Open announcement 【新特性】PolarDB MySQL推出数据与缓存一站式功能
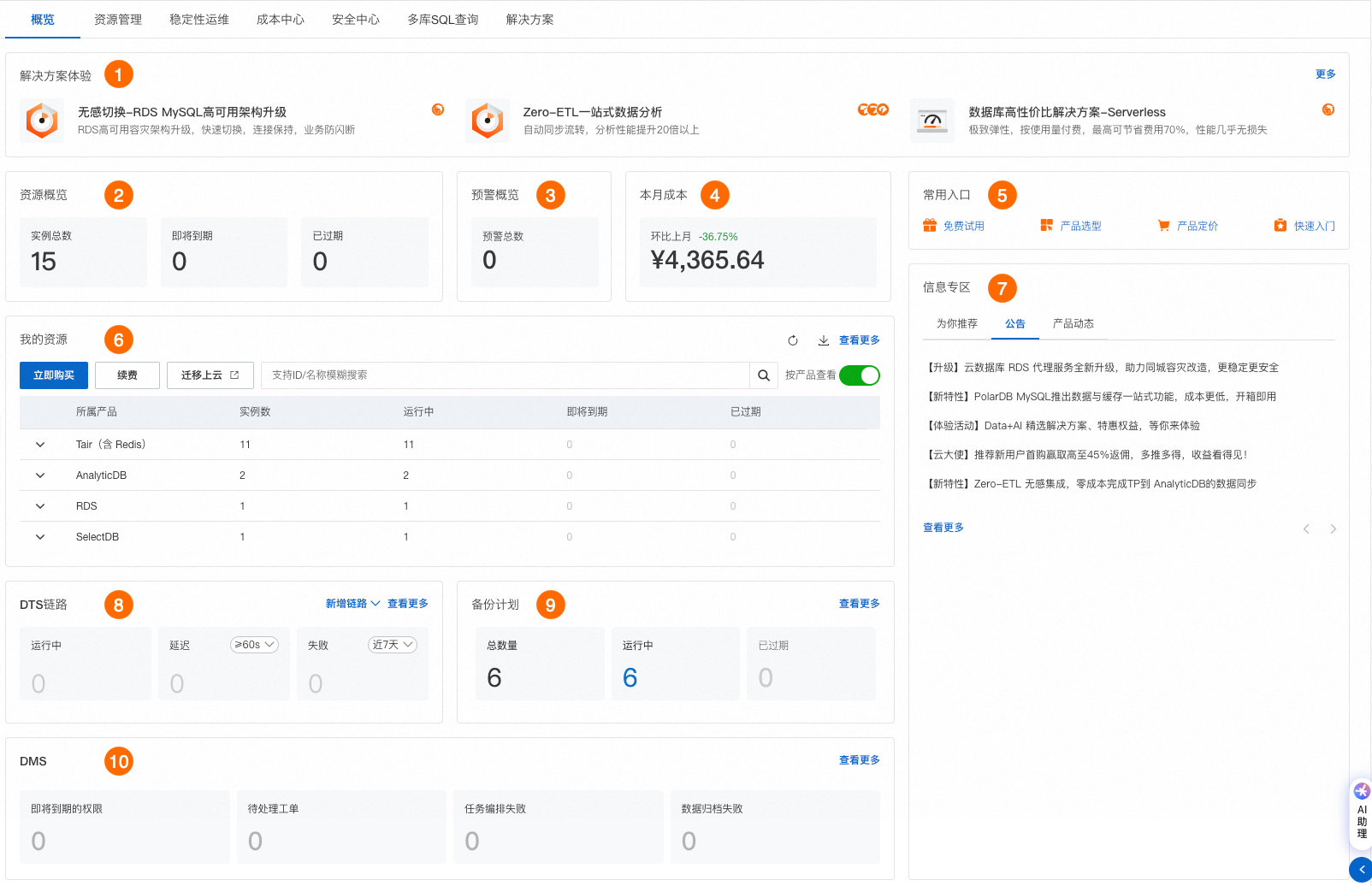 (x=1100, y=397)
